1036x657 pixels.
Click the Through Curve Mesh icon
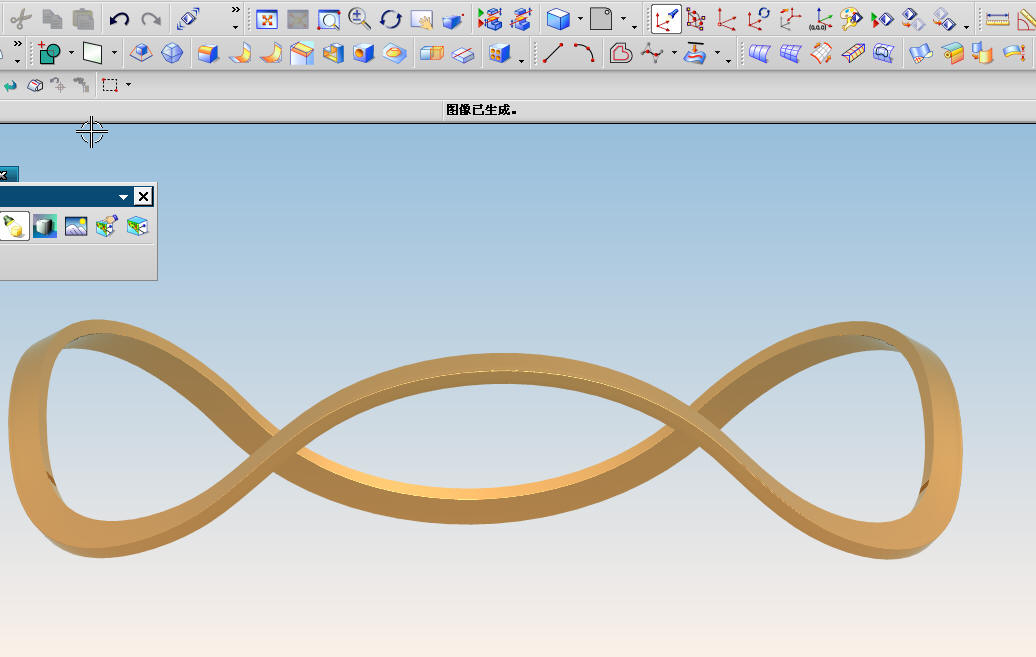[790, 53]
